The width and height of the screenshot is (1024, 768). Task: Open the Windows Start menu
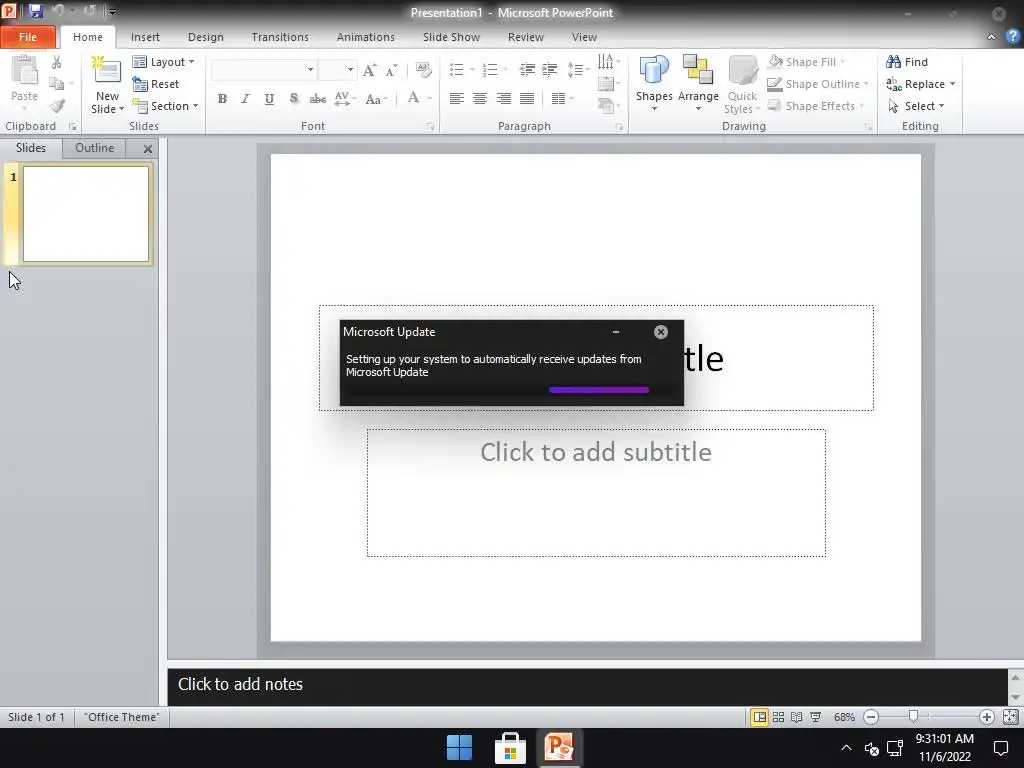(460, 748)
